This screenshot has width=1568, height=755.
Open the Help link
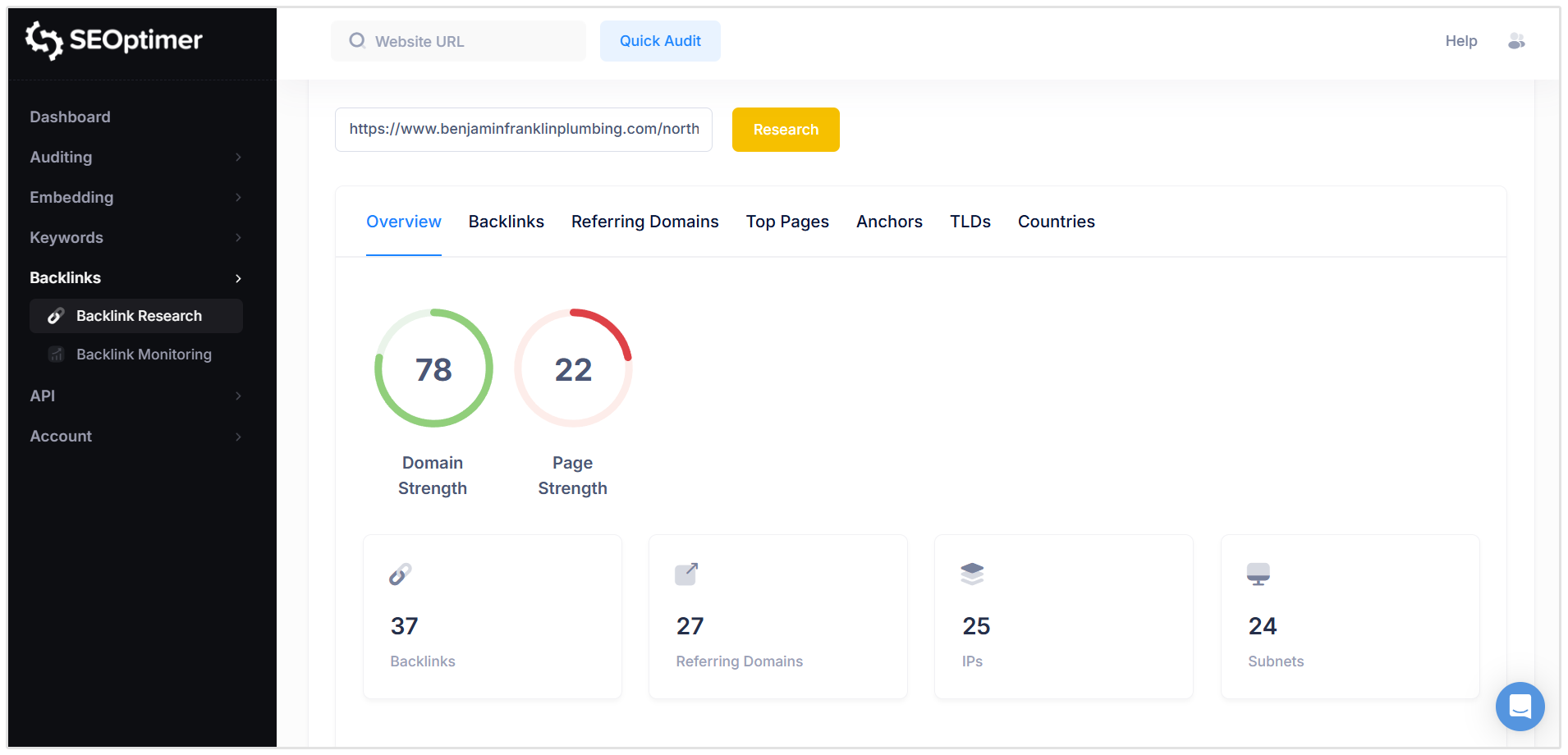click(x=1460, y=40)
